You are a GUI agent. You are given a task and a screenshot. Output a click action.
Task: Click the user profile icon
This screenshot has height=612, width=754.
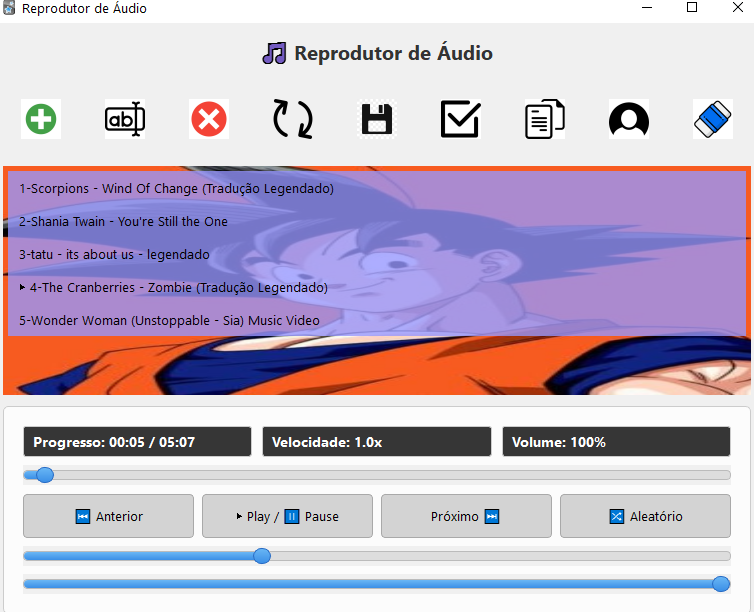[x=629, y=120]
